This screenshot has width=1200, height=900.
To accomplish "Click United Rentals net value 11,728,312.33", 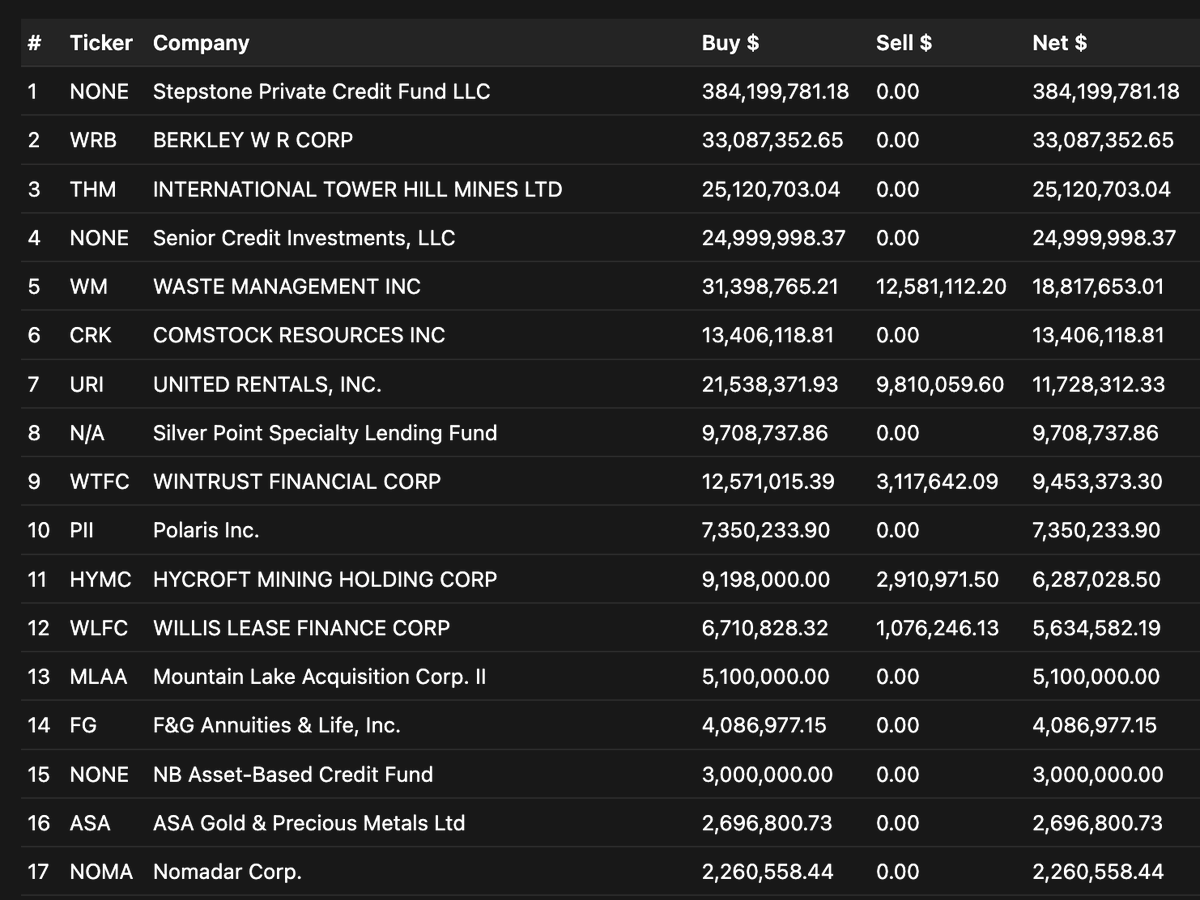I will point(1098,385).
